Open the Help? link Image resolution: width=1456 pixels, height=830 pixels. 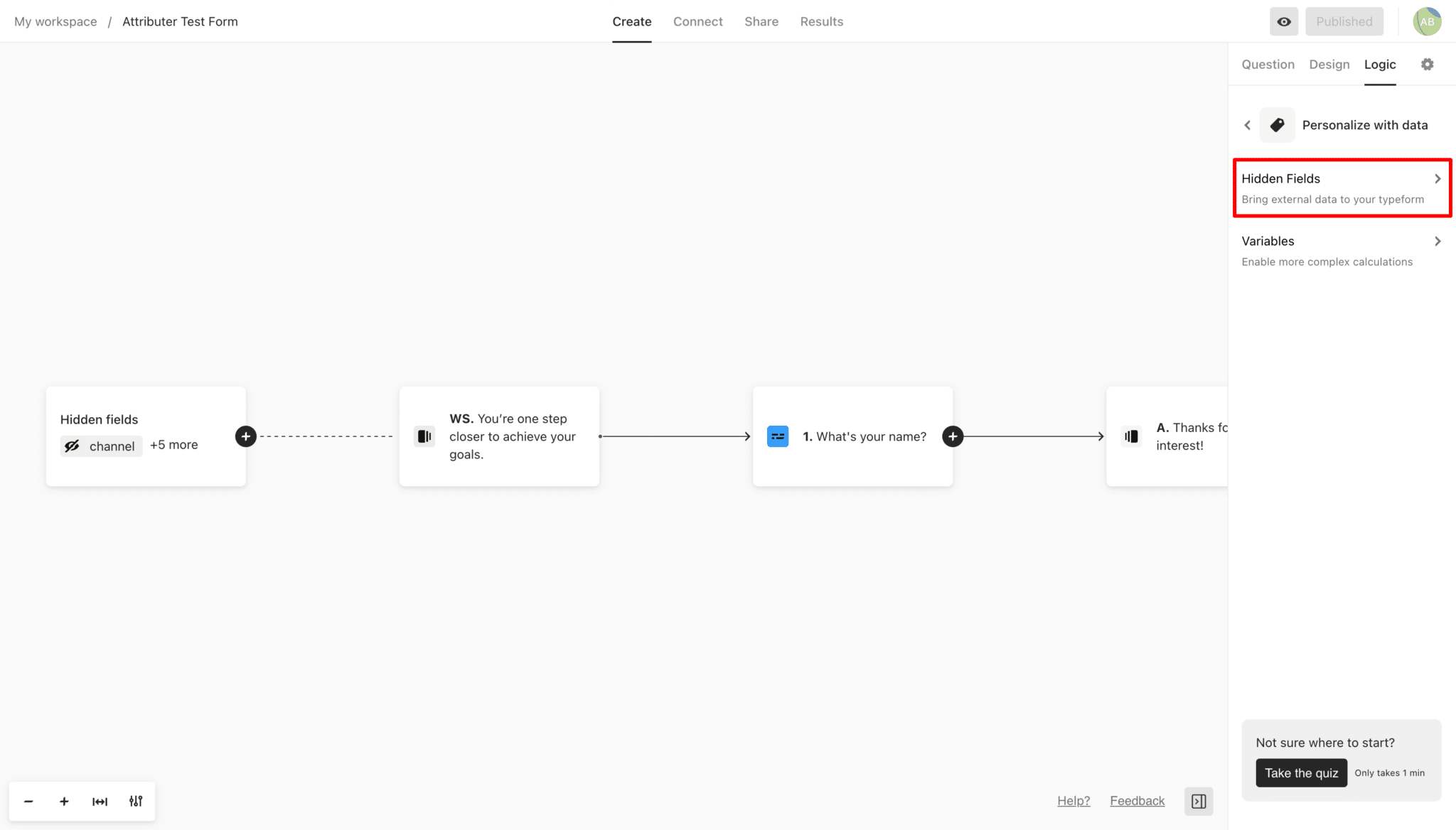(x=1074, y=801)
